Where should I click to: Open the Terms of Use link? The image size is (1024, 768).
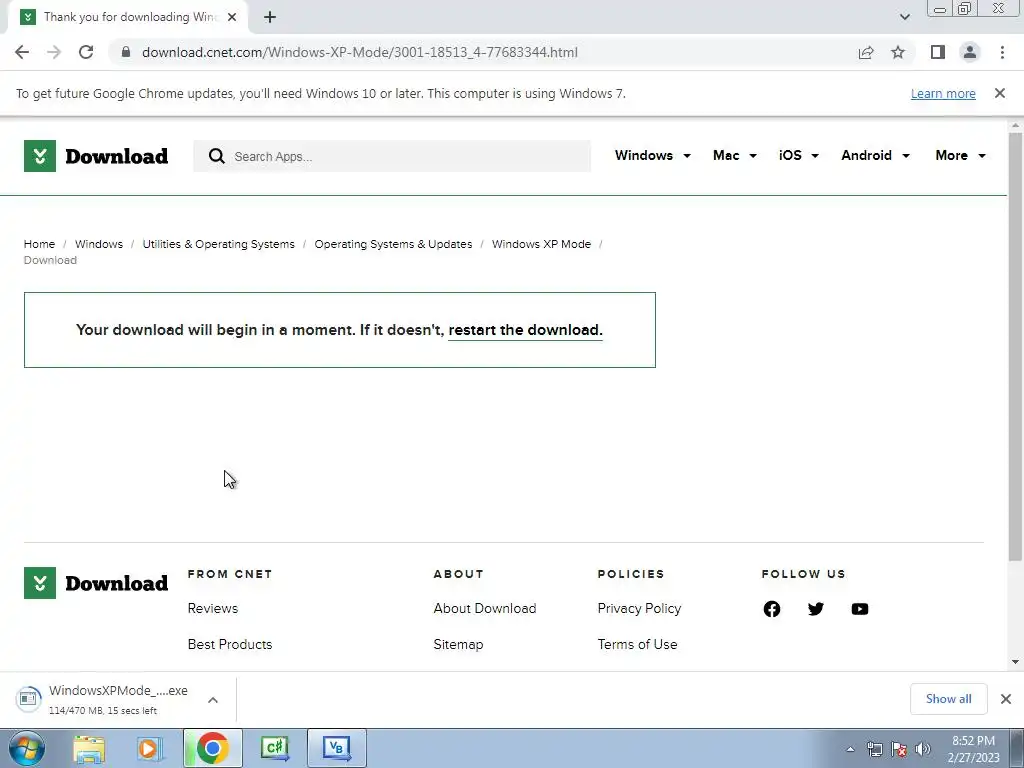coord(637,644)
